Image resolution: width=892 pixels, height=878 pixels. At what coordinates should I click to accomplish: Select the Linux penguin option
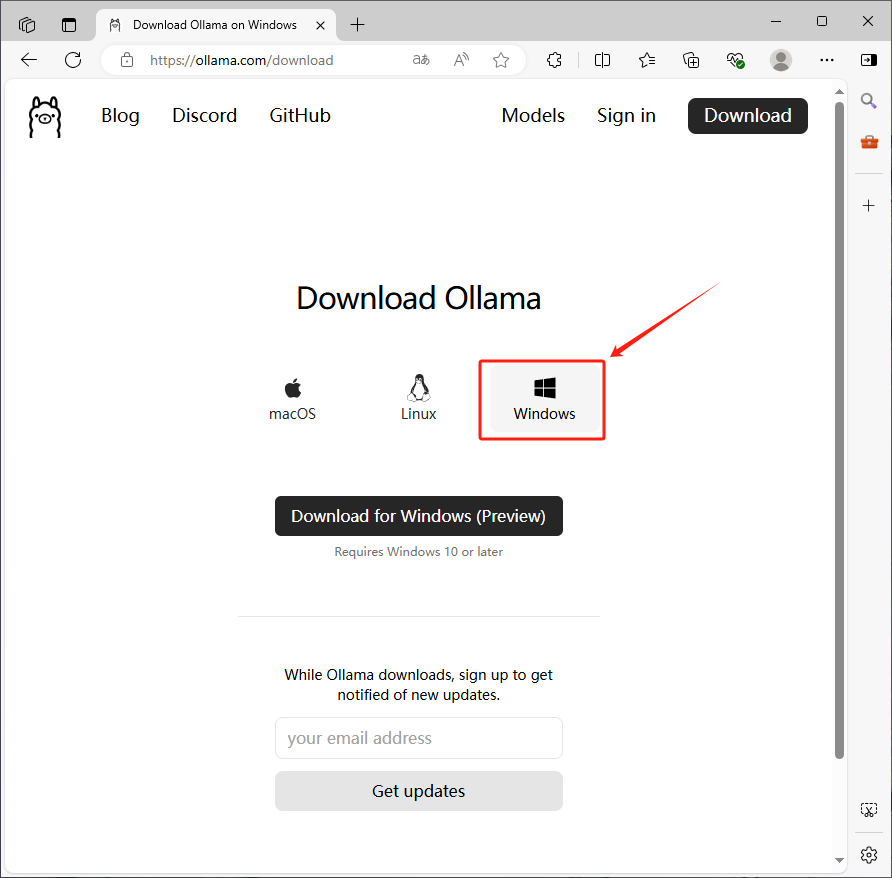[x=419, y=399]
